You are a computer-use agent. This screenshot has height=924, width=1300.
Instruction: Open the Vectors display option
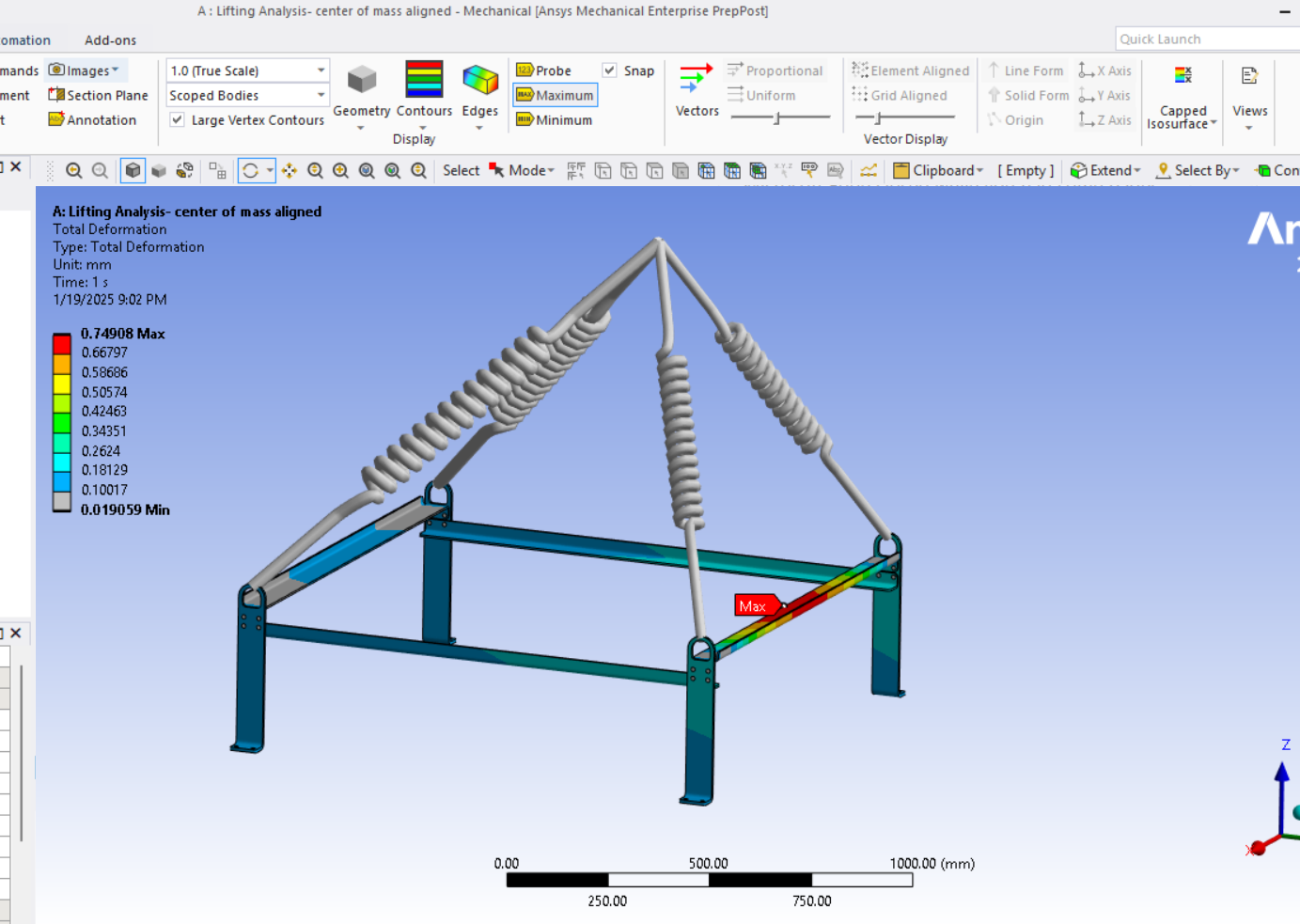coord(697,90)
